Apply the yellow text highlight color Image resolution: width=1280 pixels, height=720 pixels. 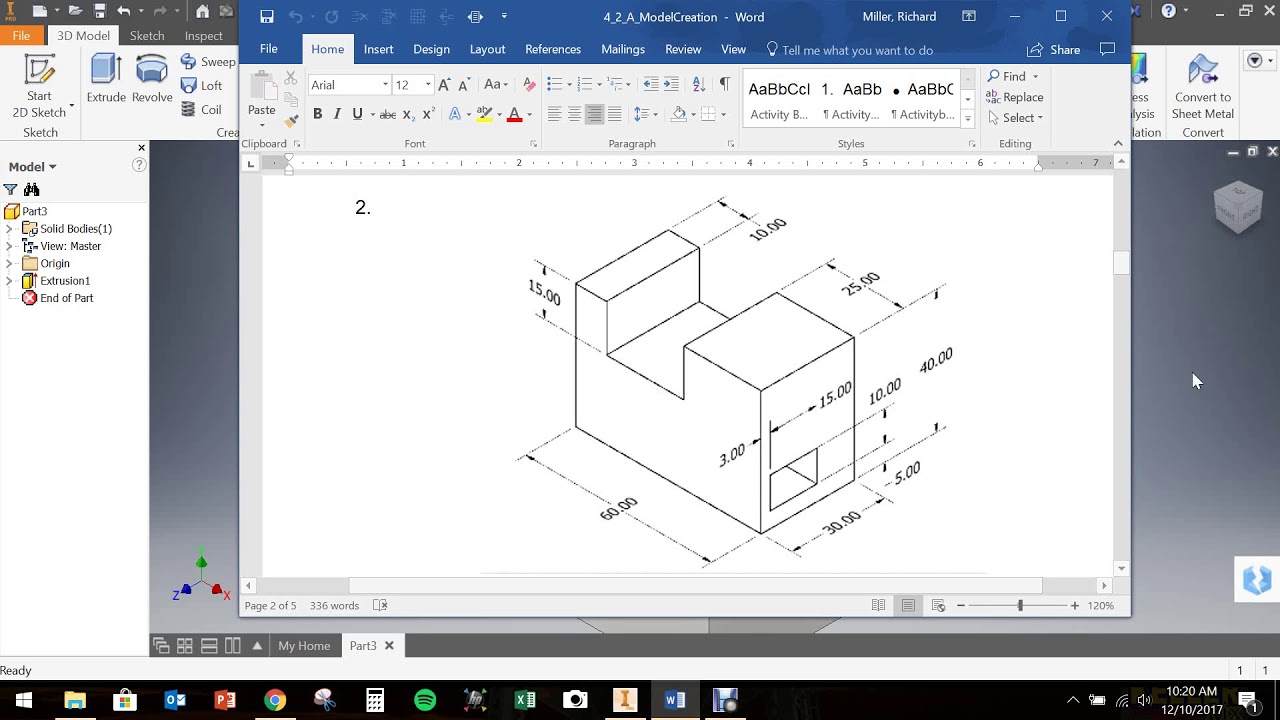[484, 114]
